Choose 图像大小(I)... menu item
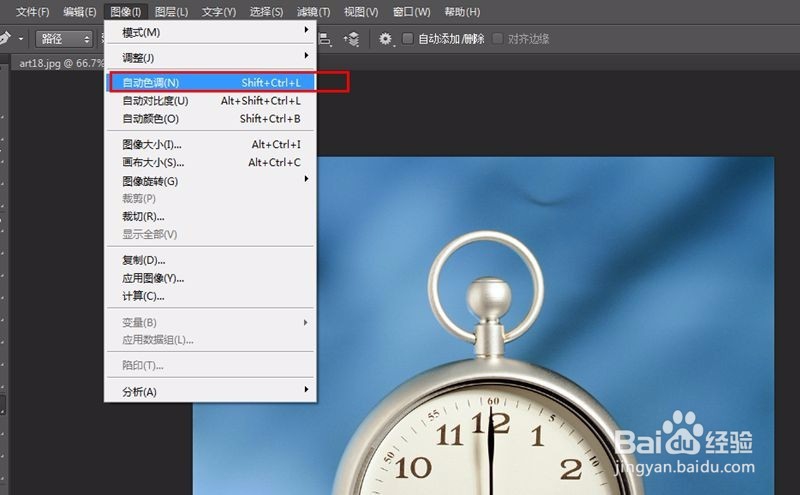 tap(210, 144)
